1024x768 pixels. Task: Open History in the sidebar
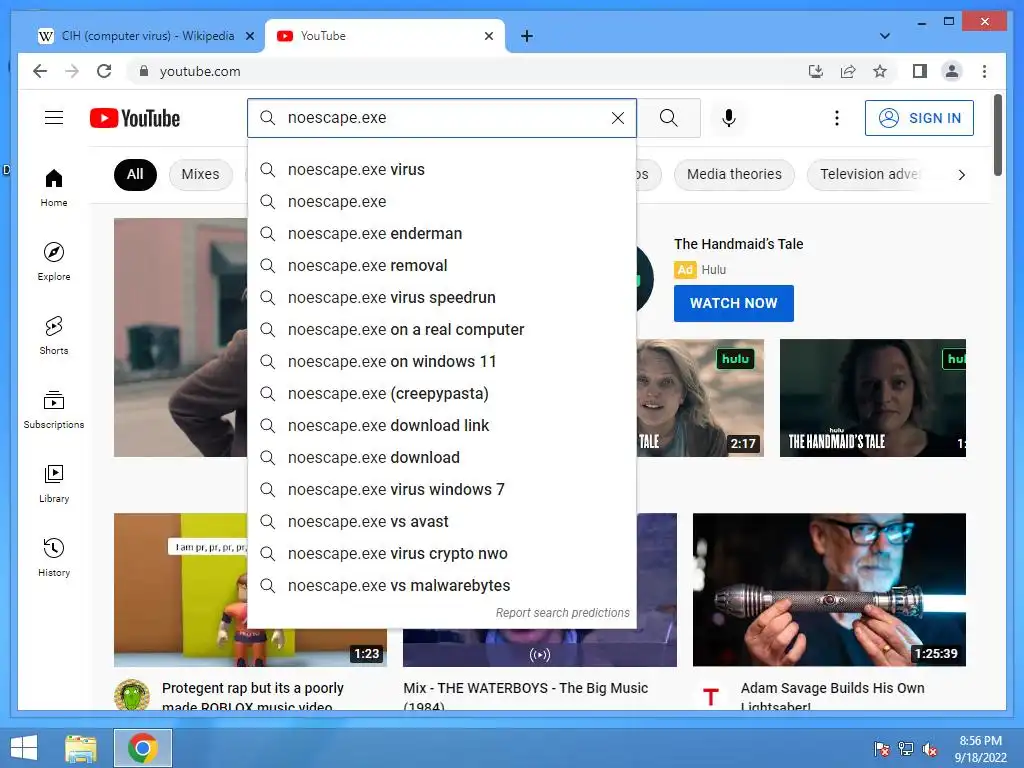point(54,557)
